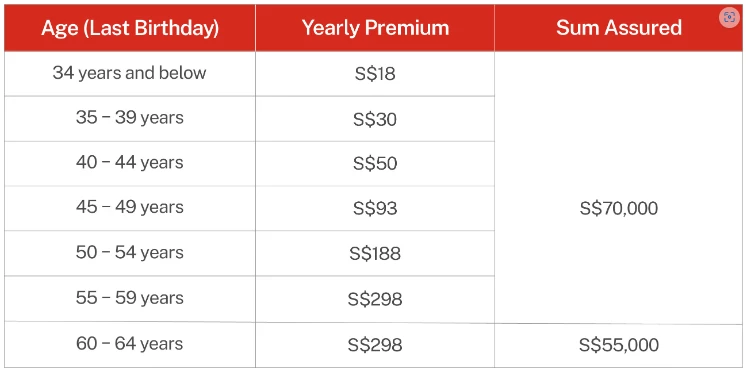The width and height of the screenshot is (746, 372).
Task: Select the S$50 premium cell
Action: [375, 164]
